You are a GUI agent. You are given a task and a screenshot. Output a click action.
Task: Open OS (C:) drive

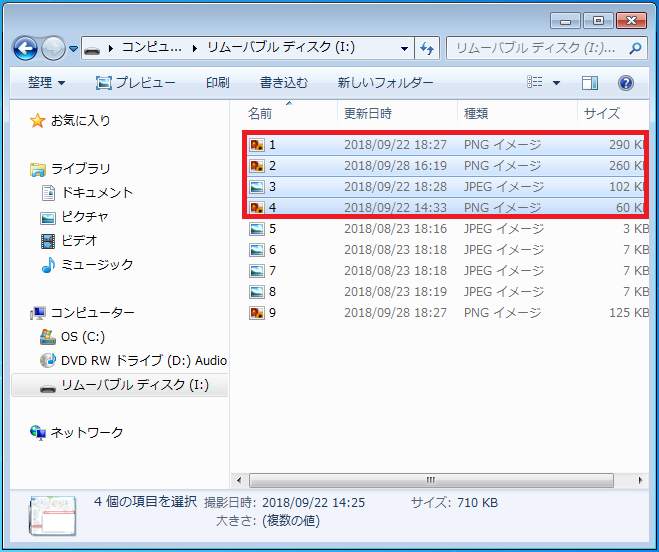[x=83, y=337]
